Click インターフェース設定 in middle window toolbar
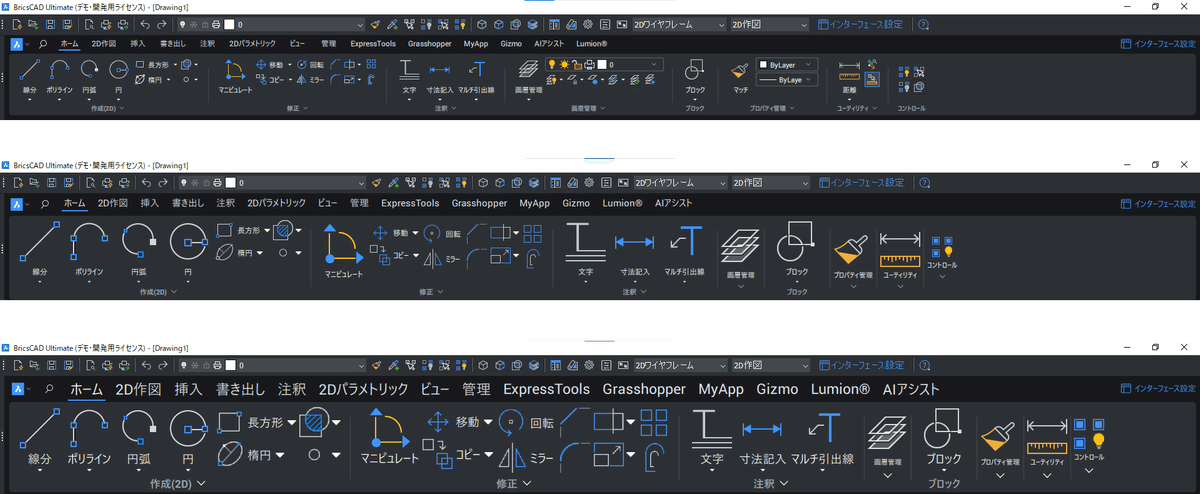 pos(860,183)
